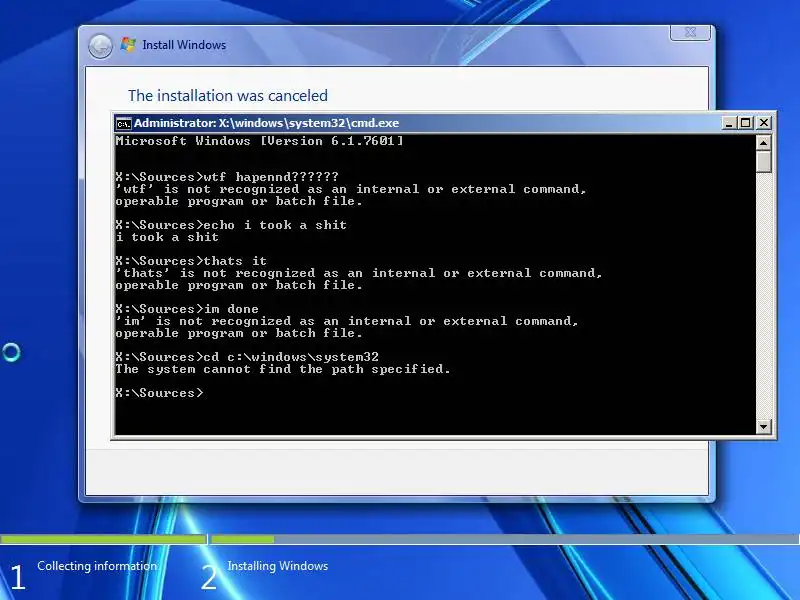The image size is (800, 600).
Task: Click the step number 2
Action: pyautogui.click(x=209, y=578)
